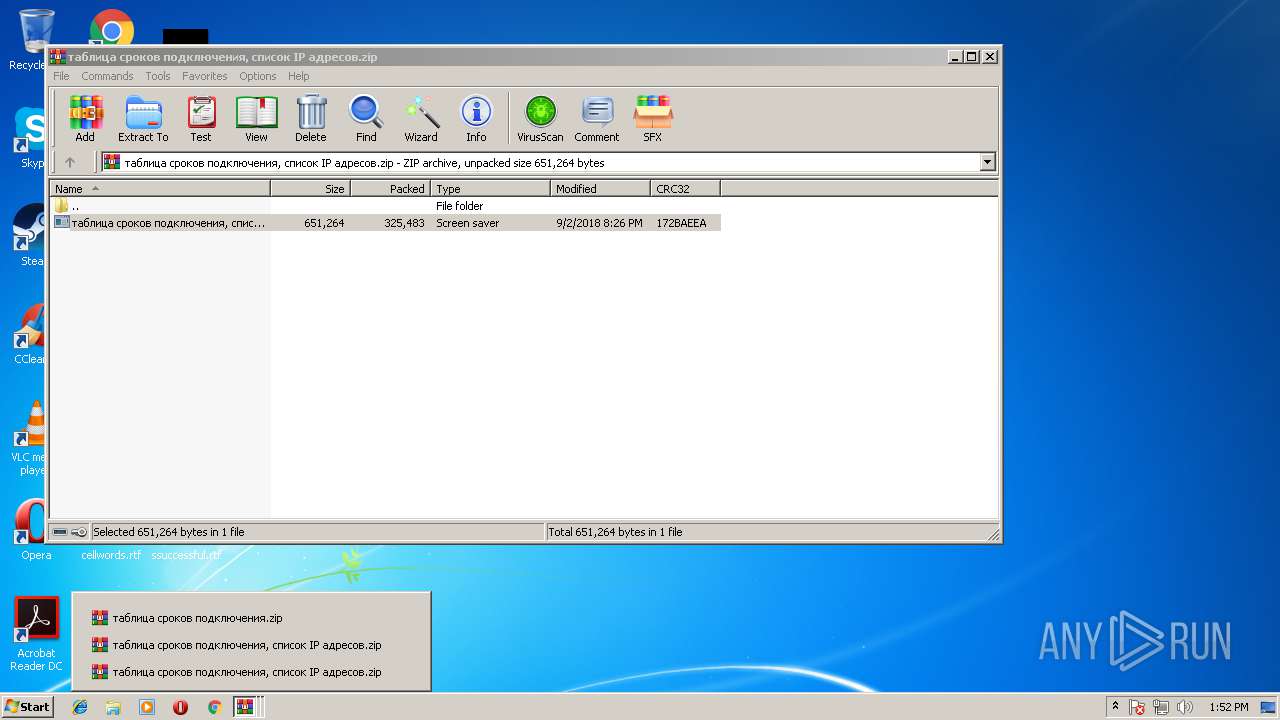1280x720 pixels.
Task: Open the View file tool
Action: point(256,119)
